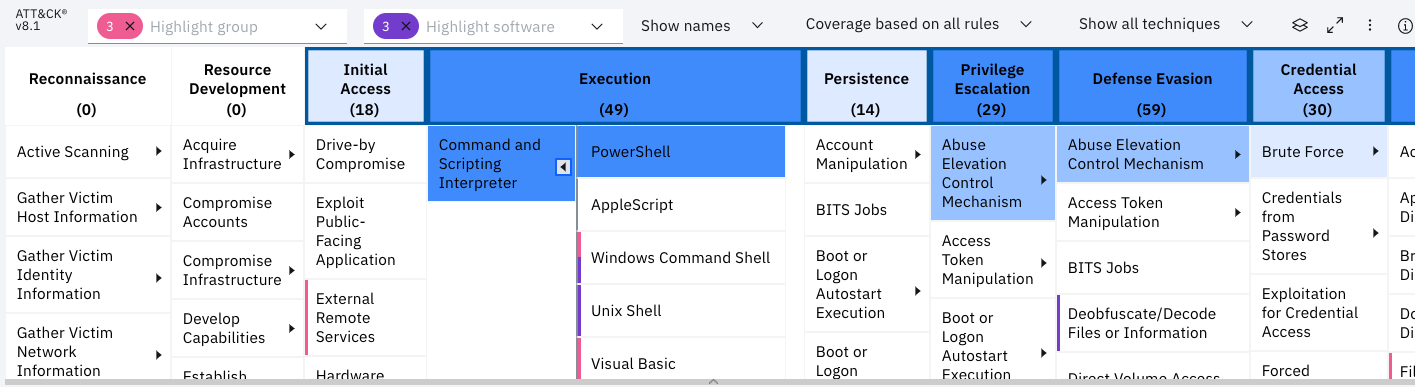Image resolution: width=1415 pixels, height=387 pixels.
Task: Select the Reconnaissance tactic header
Action: coord(87,88)
